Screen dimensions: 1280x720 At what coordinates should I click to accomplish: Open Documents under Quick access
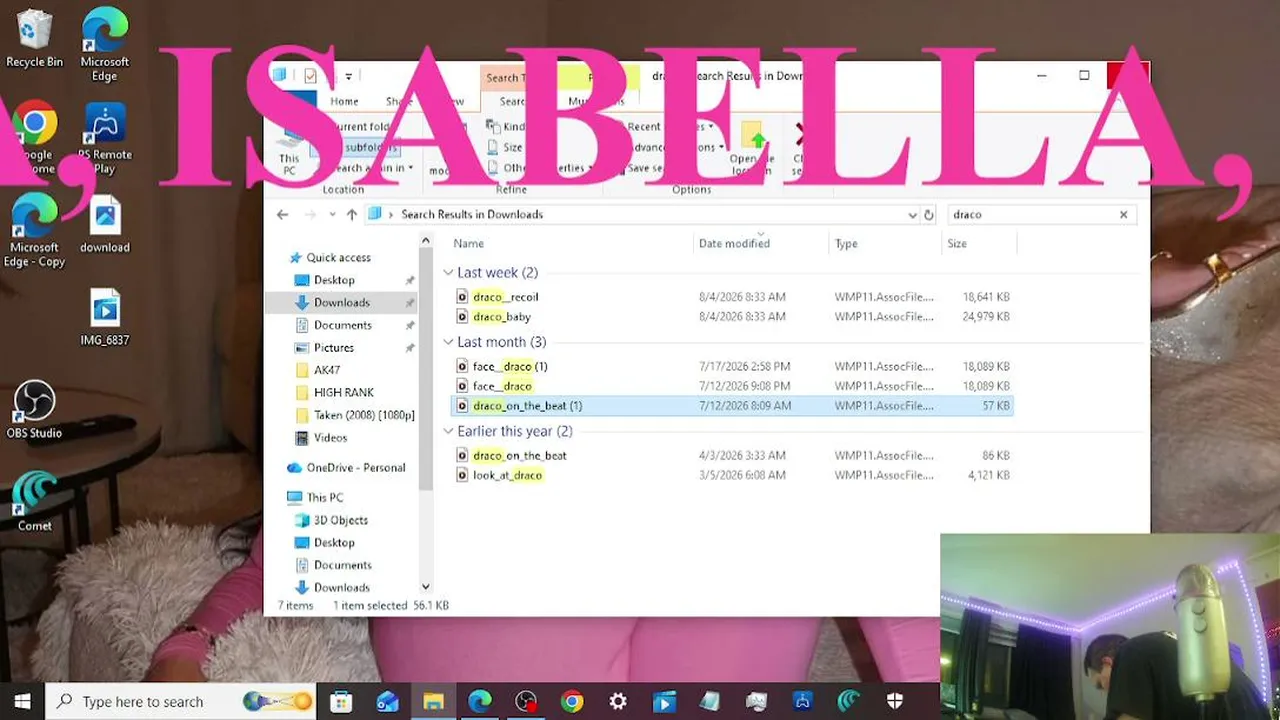pyautogui.click(x=342, y=325)
